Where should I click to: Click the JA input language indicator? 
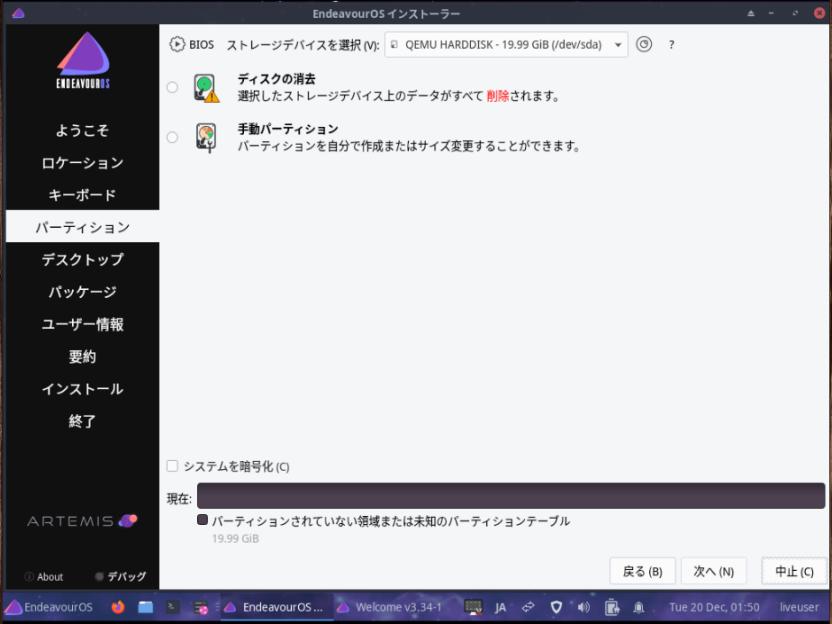500,608
